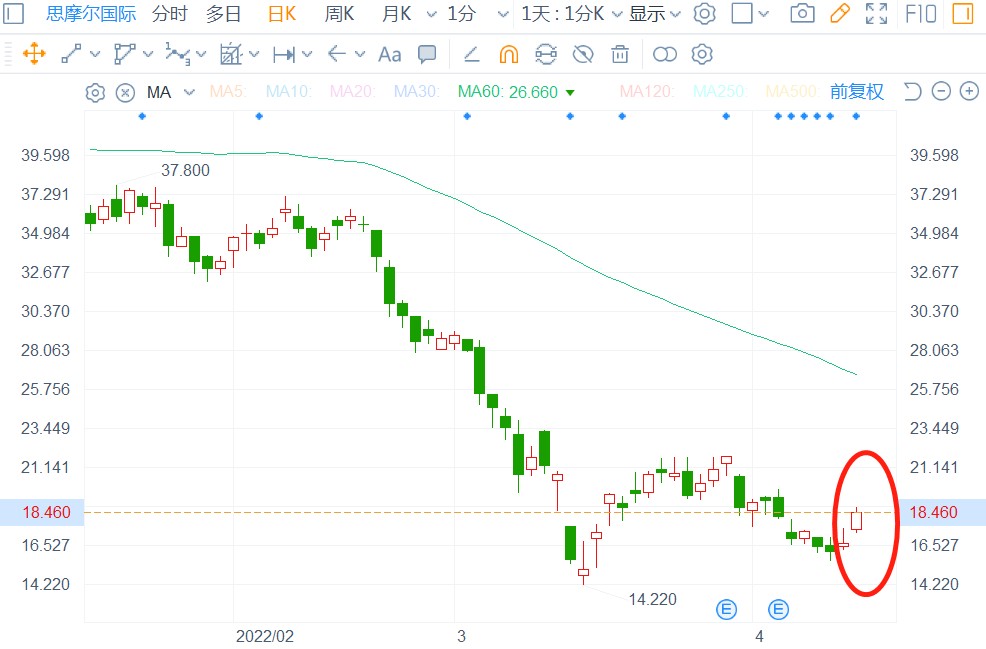The width and height of the screenshot is (986, 649).
Task: Toggle MA5 line visibility
Action: click(227, 92)
